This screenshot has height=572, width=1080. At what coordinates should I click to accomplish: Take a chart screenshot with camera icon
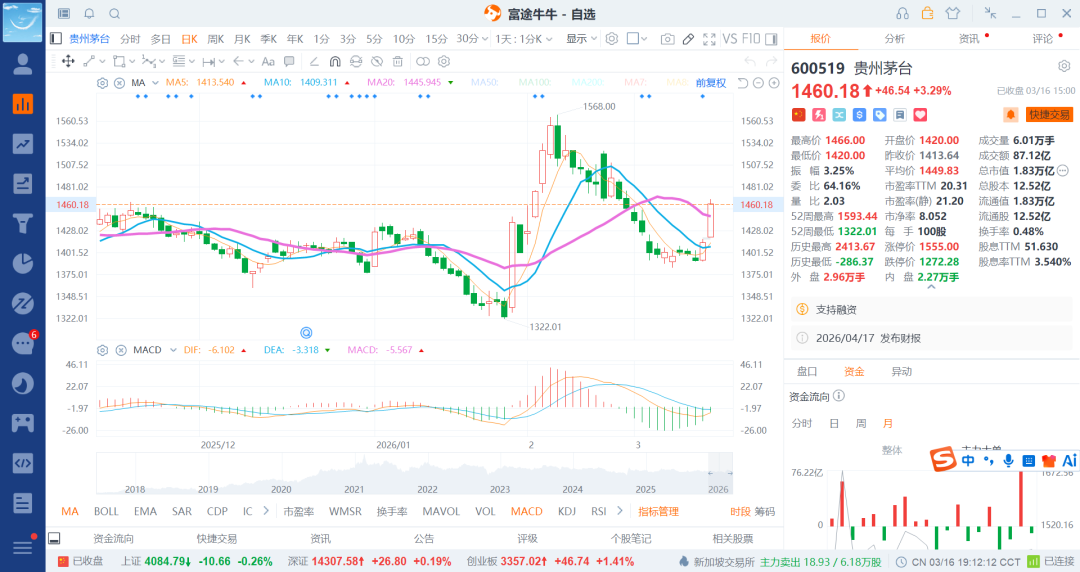667,39
